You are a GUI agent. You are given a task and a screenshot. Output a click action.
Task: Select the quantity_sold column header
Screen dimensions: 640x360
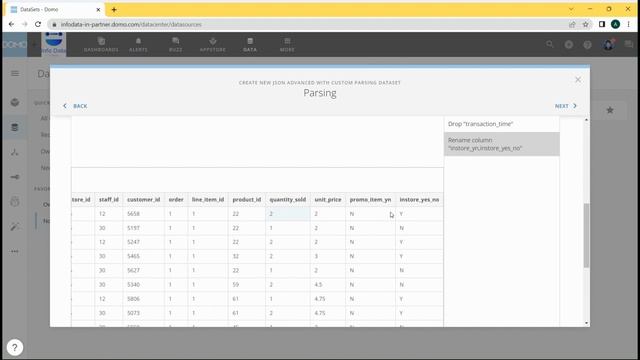click(287, 200)
